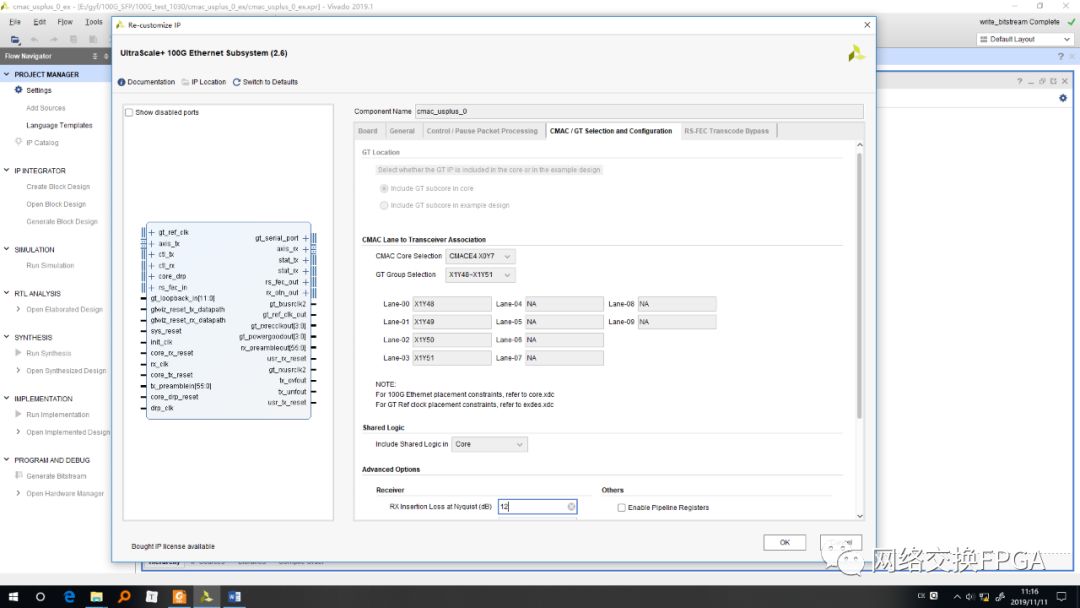Expand the gt_ref_clk port plus icon
Image resolution: width=1080 pixels, height=608 pixels.
click(x=152, y=233)
